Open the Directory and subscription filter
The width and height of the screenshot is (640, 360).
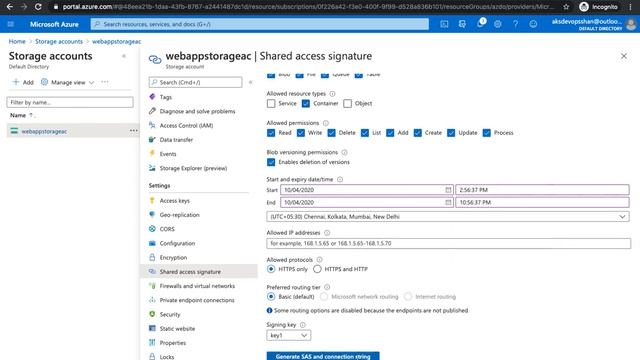tap(462, 24)
